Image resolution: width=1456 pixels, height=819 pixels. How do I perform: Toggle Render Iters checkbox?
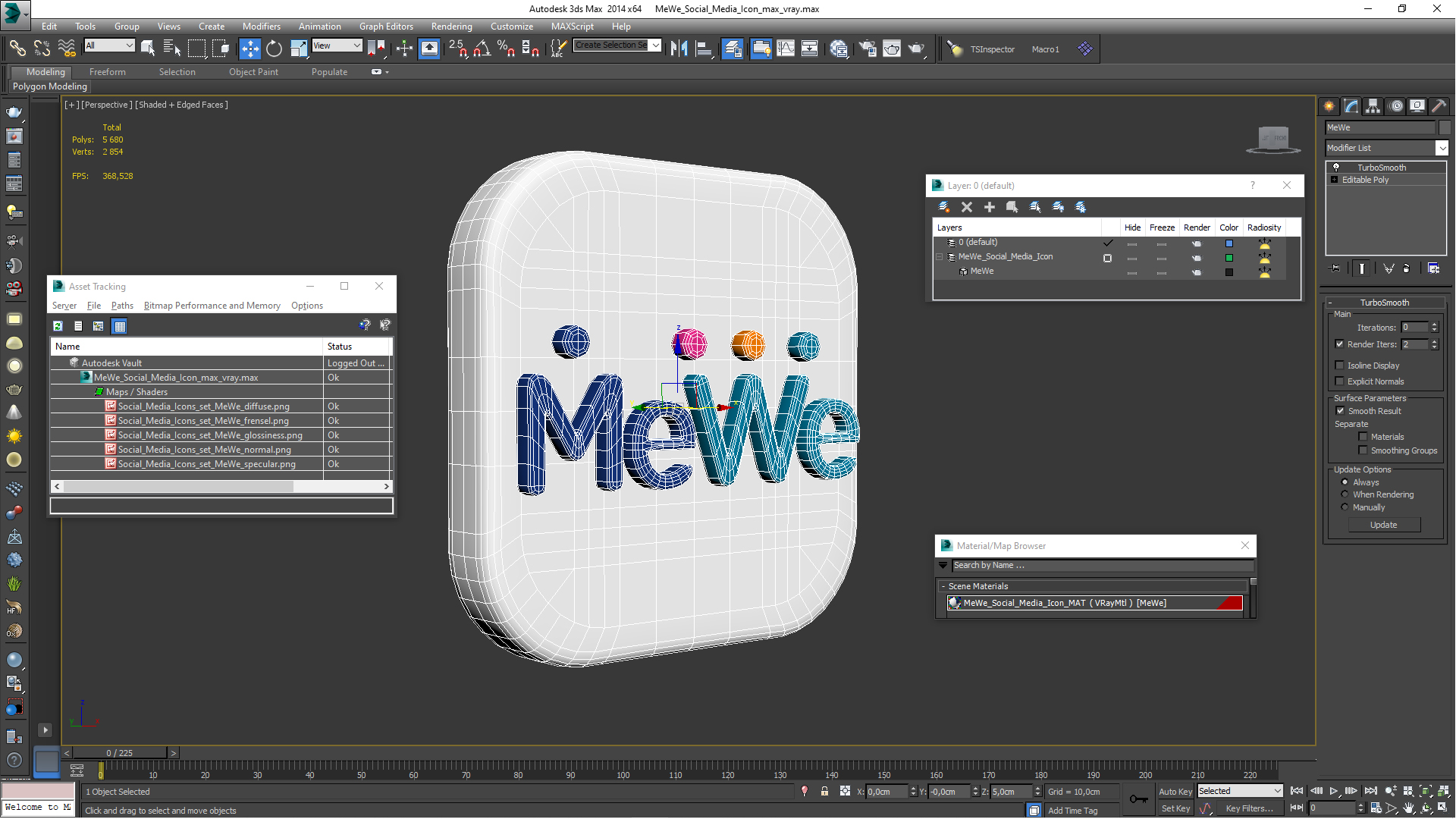tap(1340, 344)
